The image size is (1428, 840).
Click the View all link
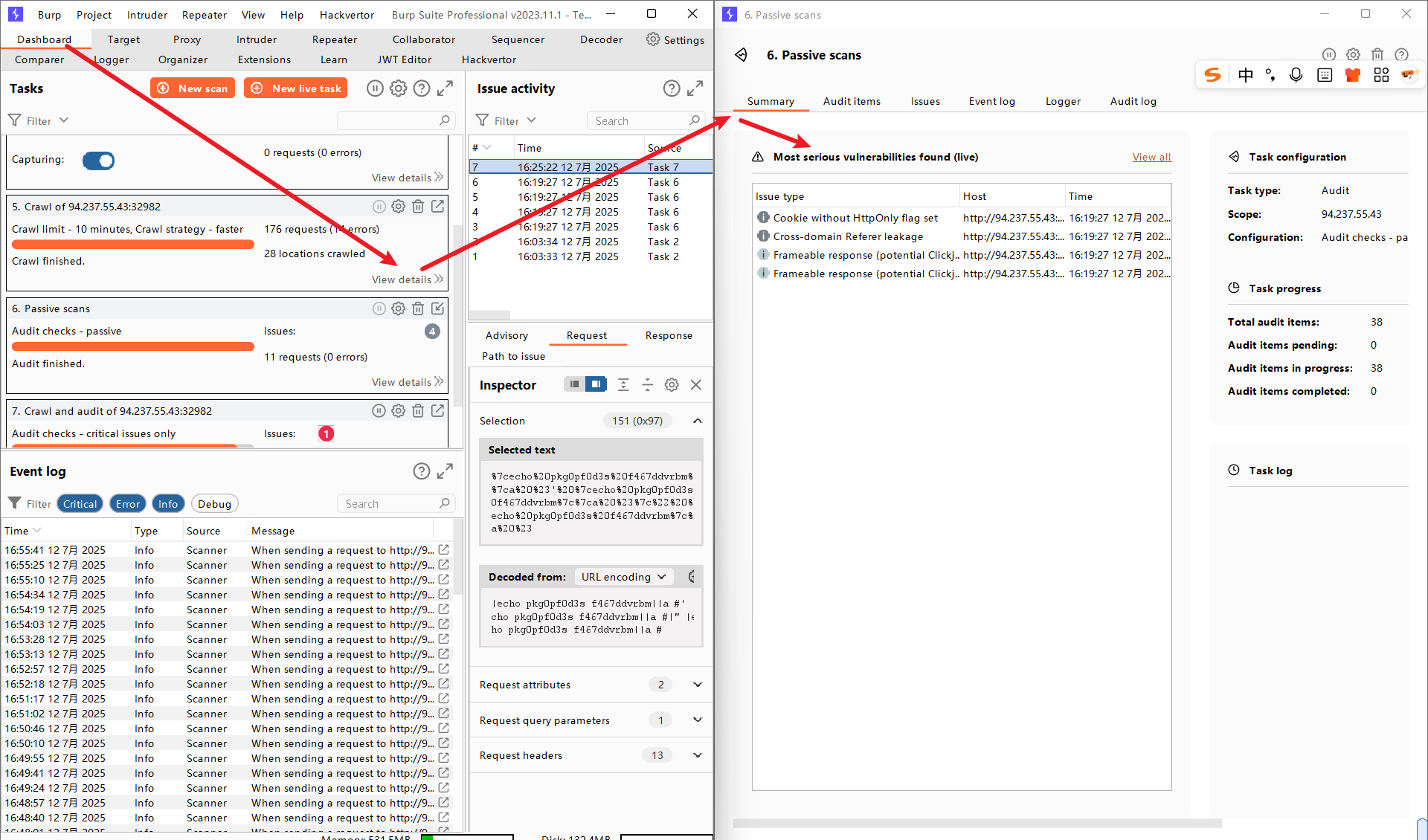pyautogui.click(x=1151, y=157)
